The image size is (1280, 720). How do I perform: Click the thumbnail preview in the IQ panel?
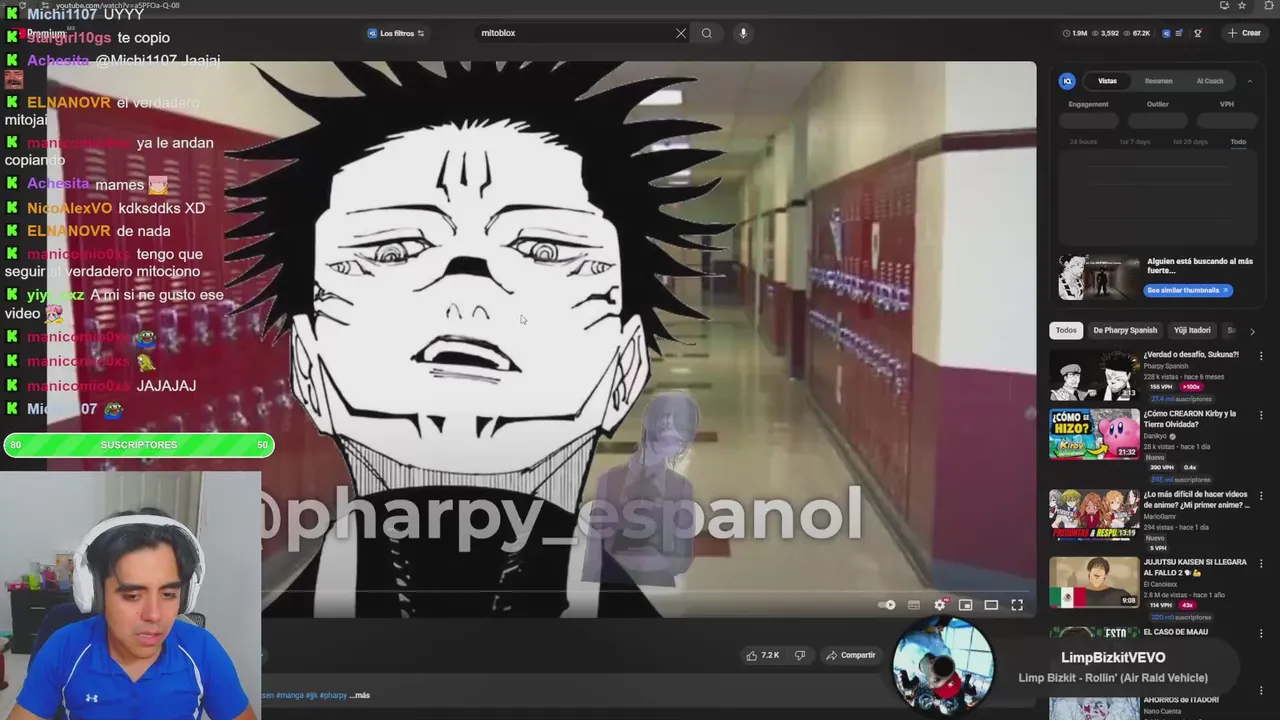pos(1099,277)
